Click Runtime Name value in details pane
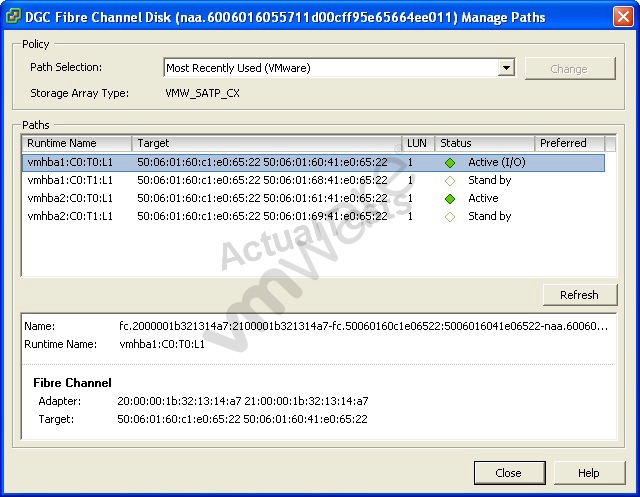The height and width of the screenshot is (497, 640). pyautogui.click(x=162, y=344)
